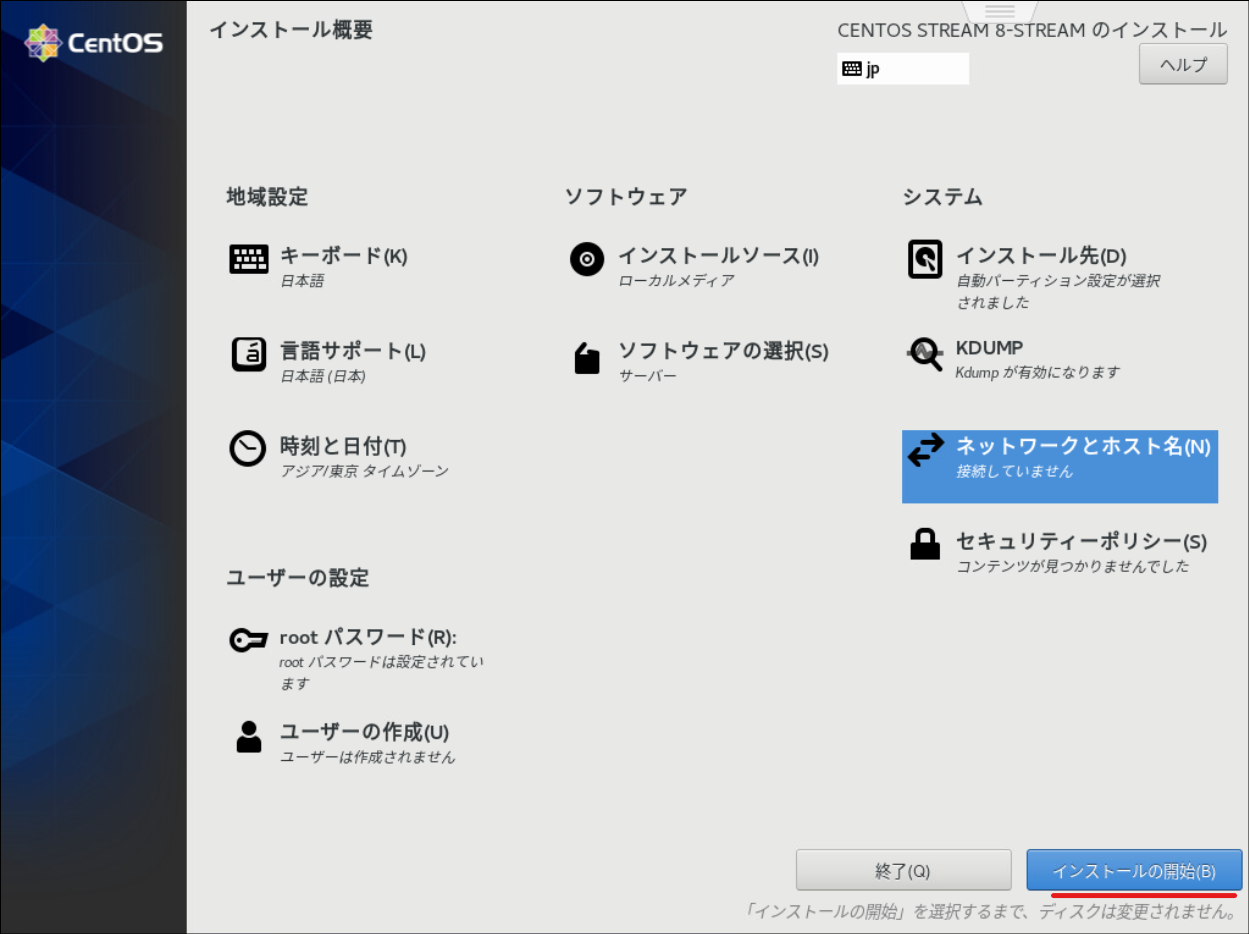The width and height of the screenshot is (1249, 934).
Task: Click the package icon for ソフトウェアの選択
Action: [587, 358]
